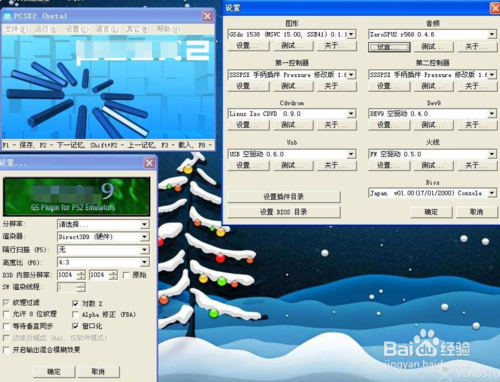Click 设置 under the Cdvdrom plugin
Image resolution: width=500 pixels, height=382 pixels.
coord(248,125)
